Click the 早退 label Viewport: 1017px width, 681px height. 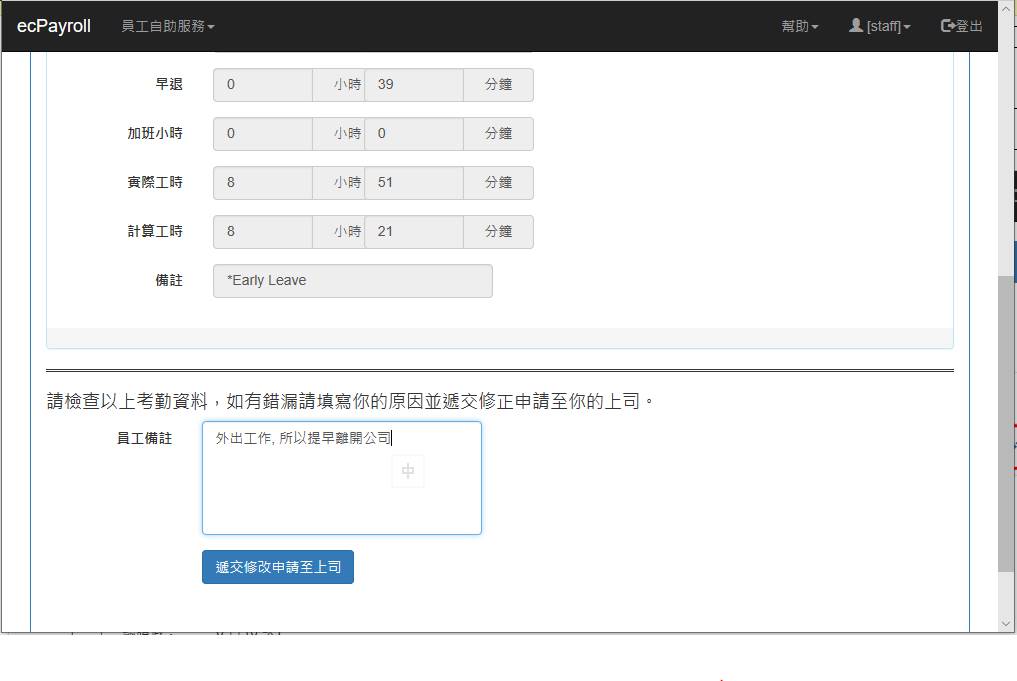coord(169,84)
